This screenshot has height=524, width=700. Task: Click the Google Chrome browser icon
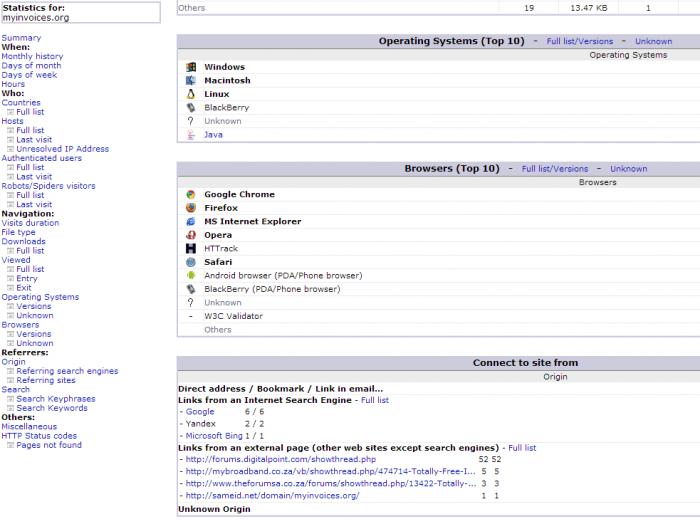pyautogui.click(x=191, y=195)
